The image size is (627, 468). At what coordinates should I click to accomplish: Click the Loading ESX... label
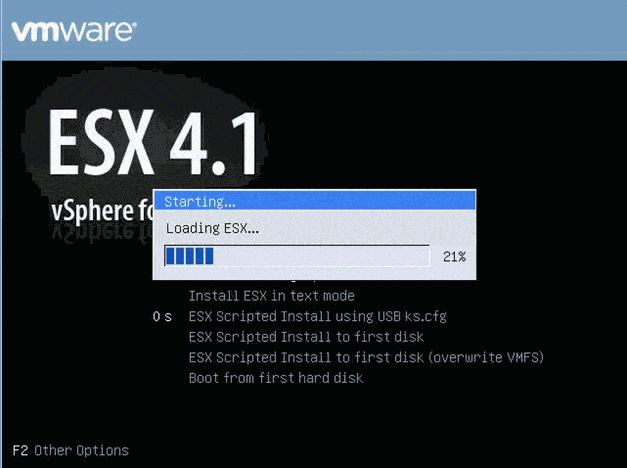(212, 228)
